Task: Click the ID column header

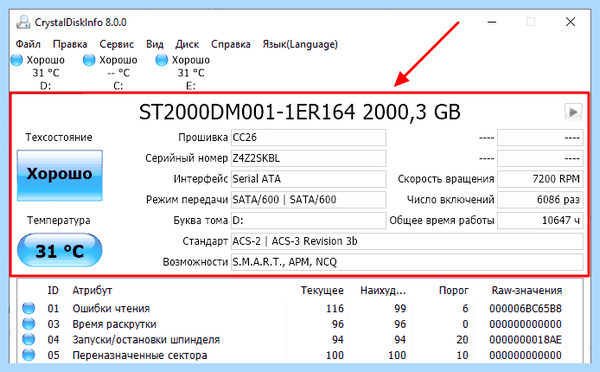Action: [53, 290]
